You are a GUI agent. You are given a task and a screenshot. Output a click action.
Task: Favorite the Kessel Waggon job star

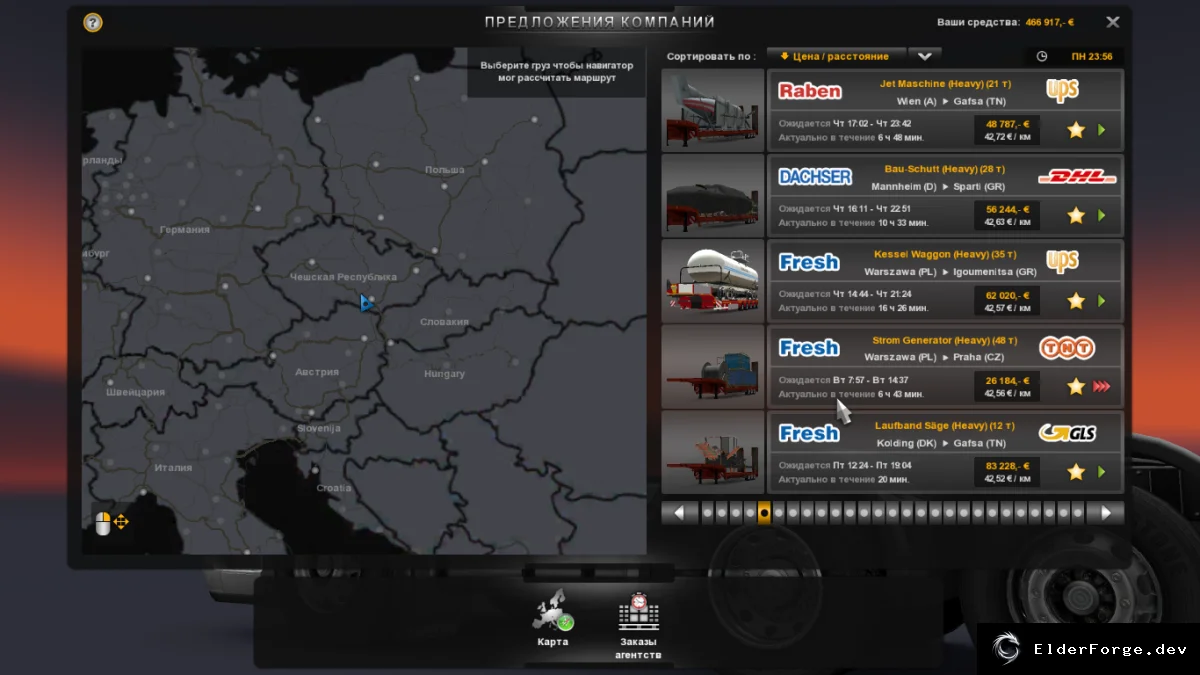1076,301
